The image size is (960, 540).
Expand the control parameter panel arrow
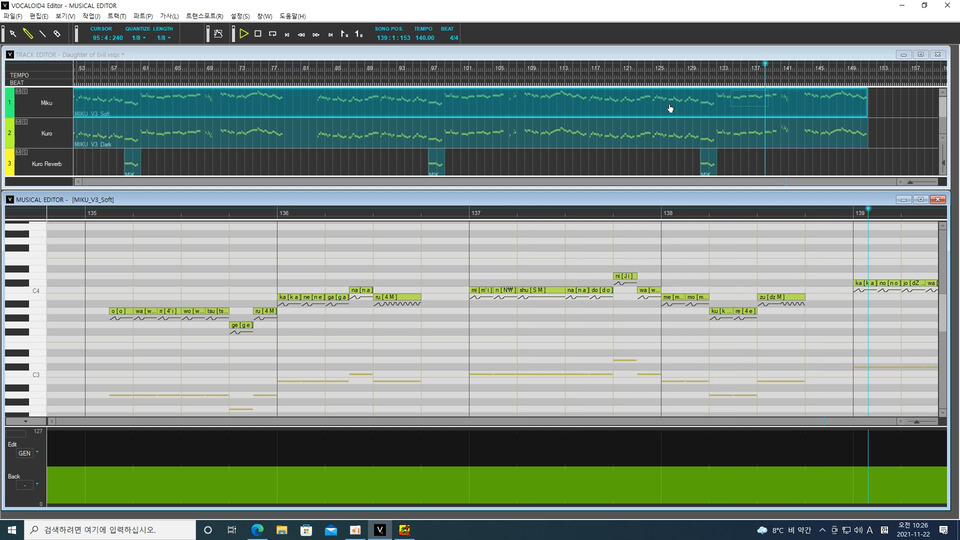pos(25,421)
